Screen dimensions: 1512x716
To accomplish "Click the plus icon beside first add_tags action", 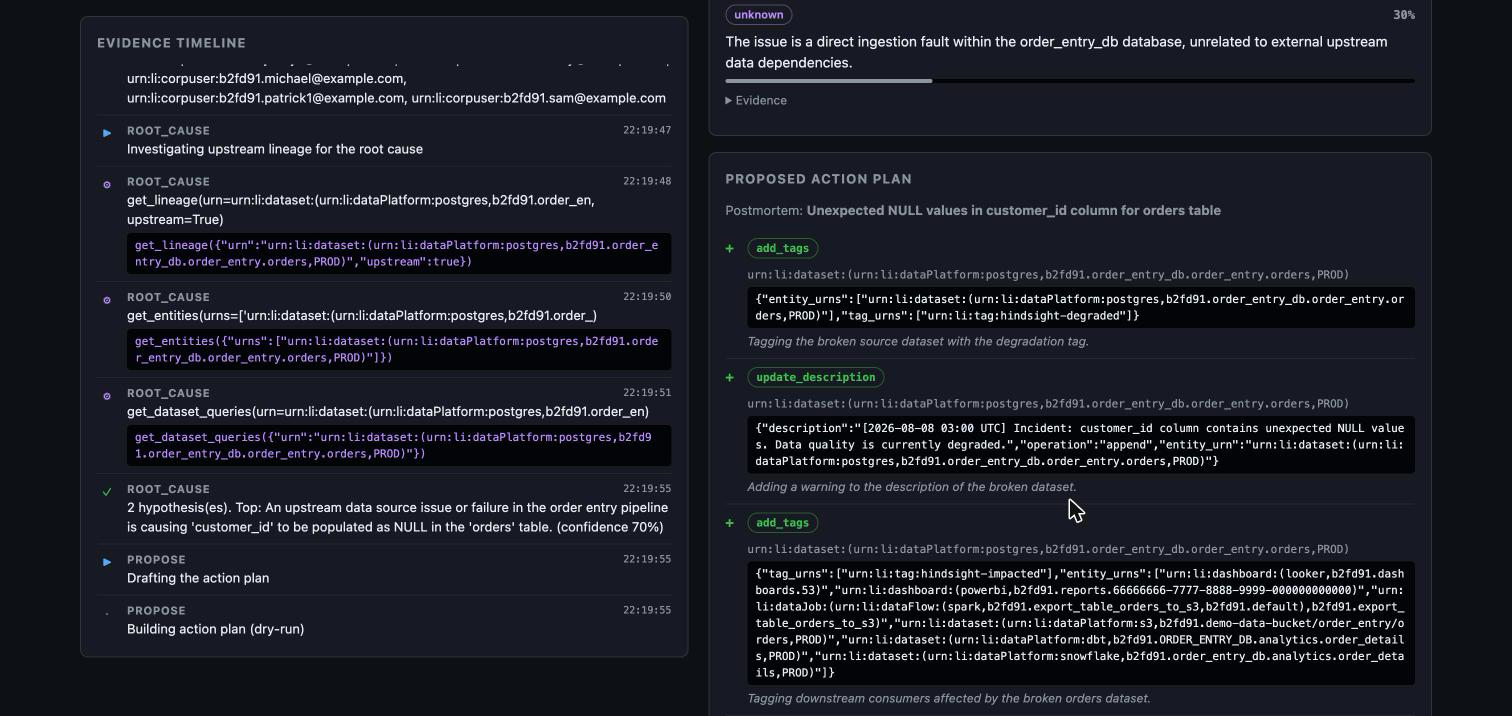I will (x=730, y=248).
